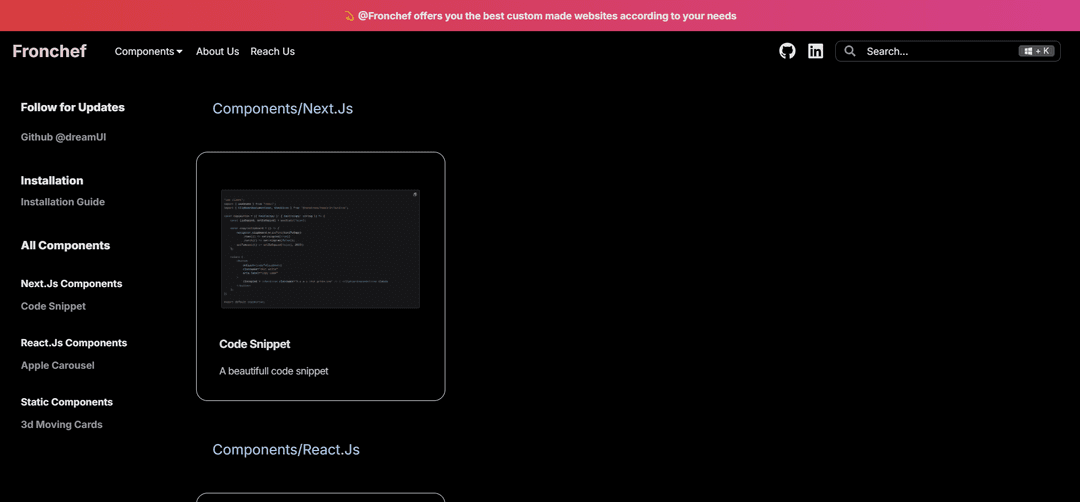Open the Installation Guide link
The image size is (1080, 502).
pyautogui.click(x=63, y=202)
